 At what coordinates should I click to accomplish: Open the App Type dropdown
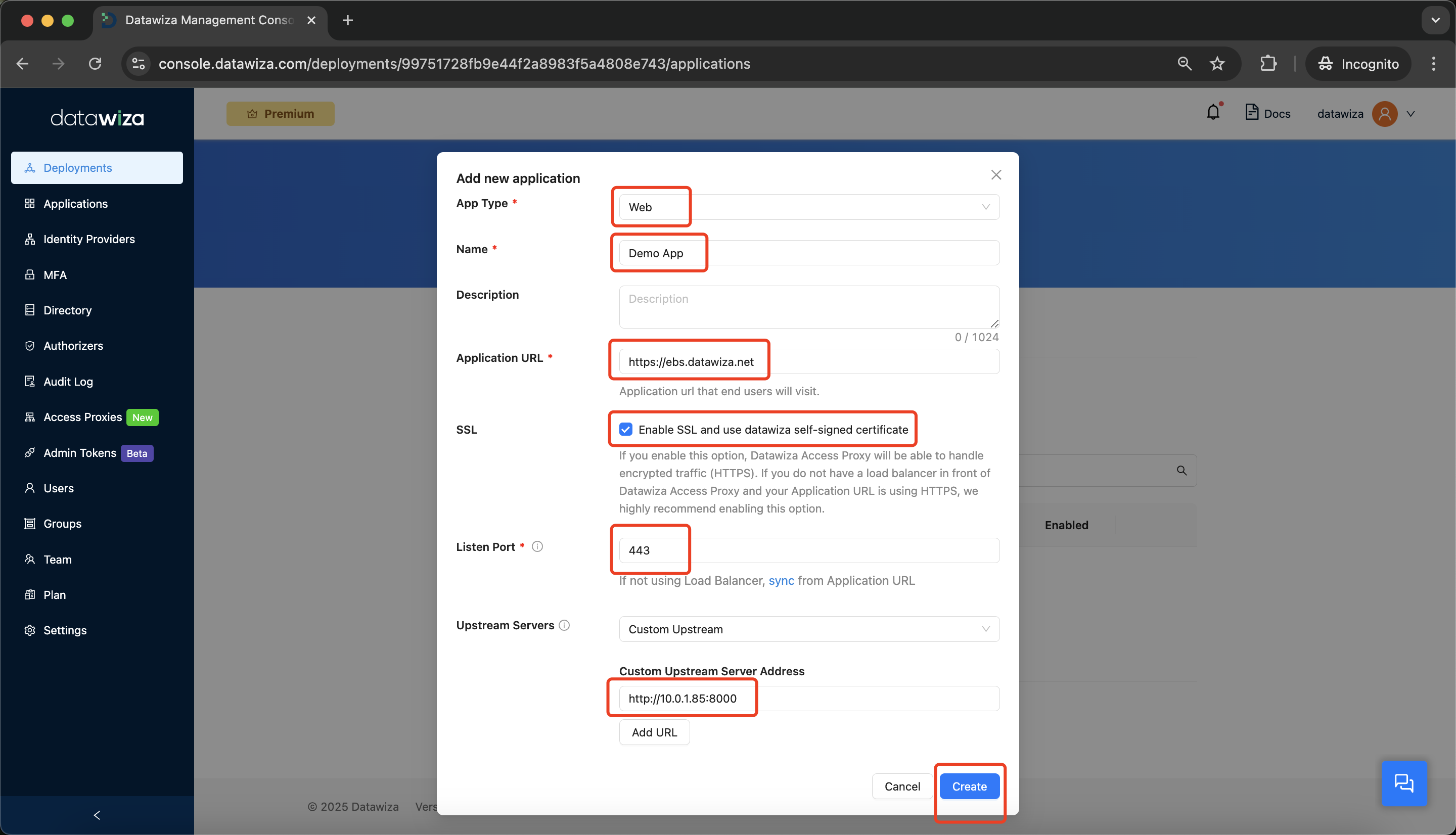pos(809,207)
